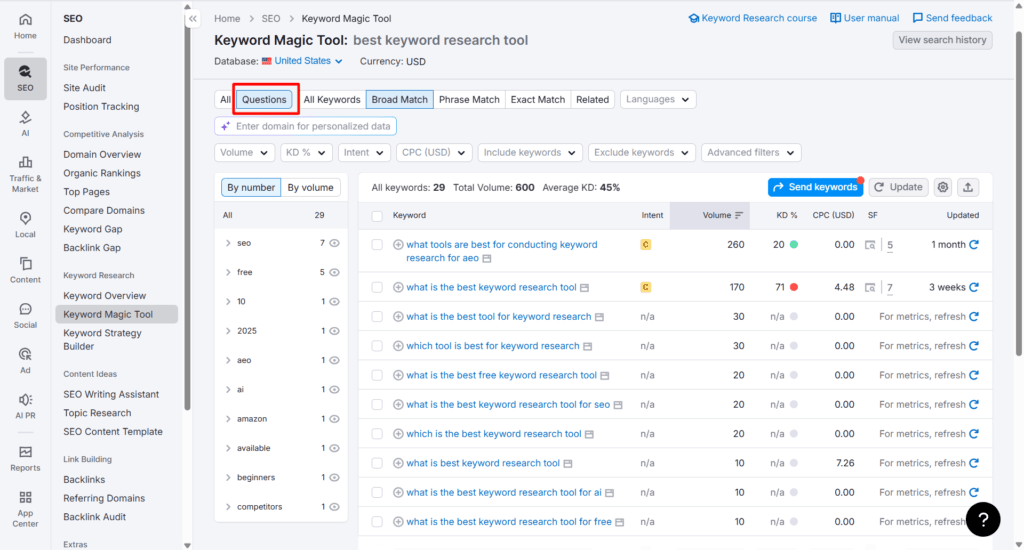This screenshot has height=550, width=1024.
Task: Open the CPC (USD) filter dropdown
Action: coord(434,152)
